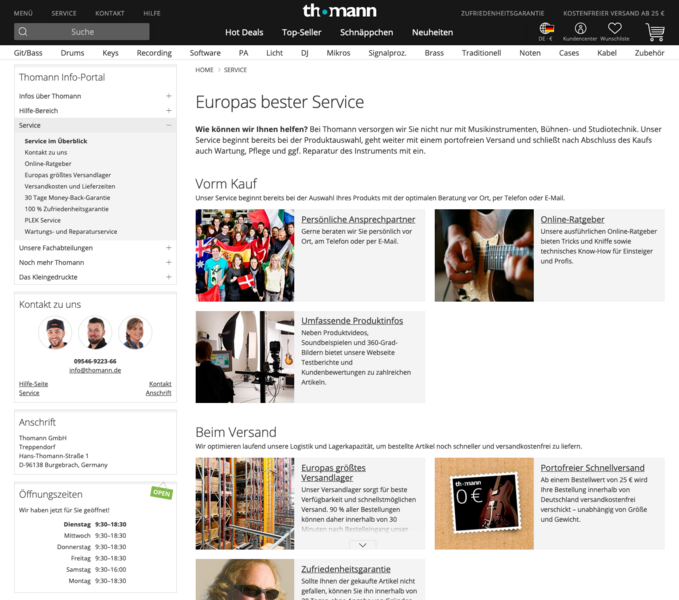Click the OPEN tag badge

[162, 492]
